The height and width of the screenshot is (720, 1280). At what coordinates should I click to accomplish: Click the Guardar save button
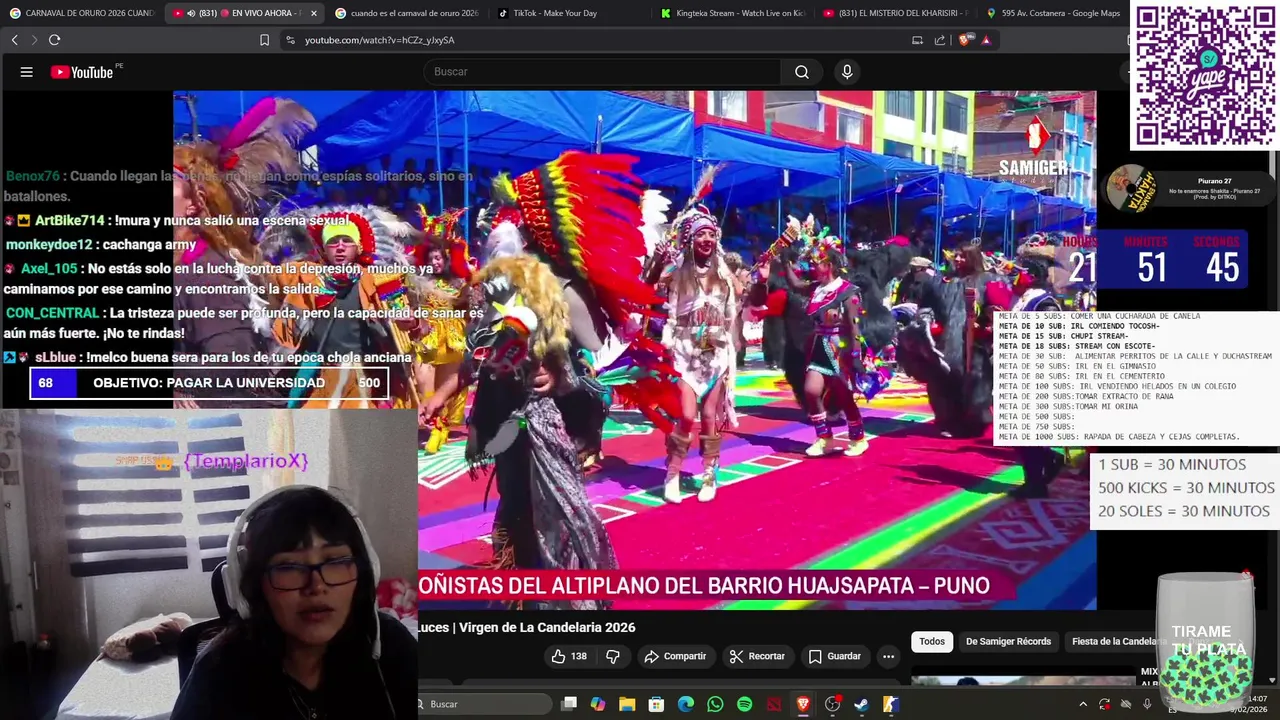[834, 656]
